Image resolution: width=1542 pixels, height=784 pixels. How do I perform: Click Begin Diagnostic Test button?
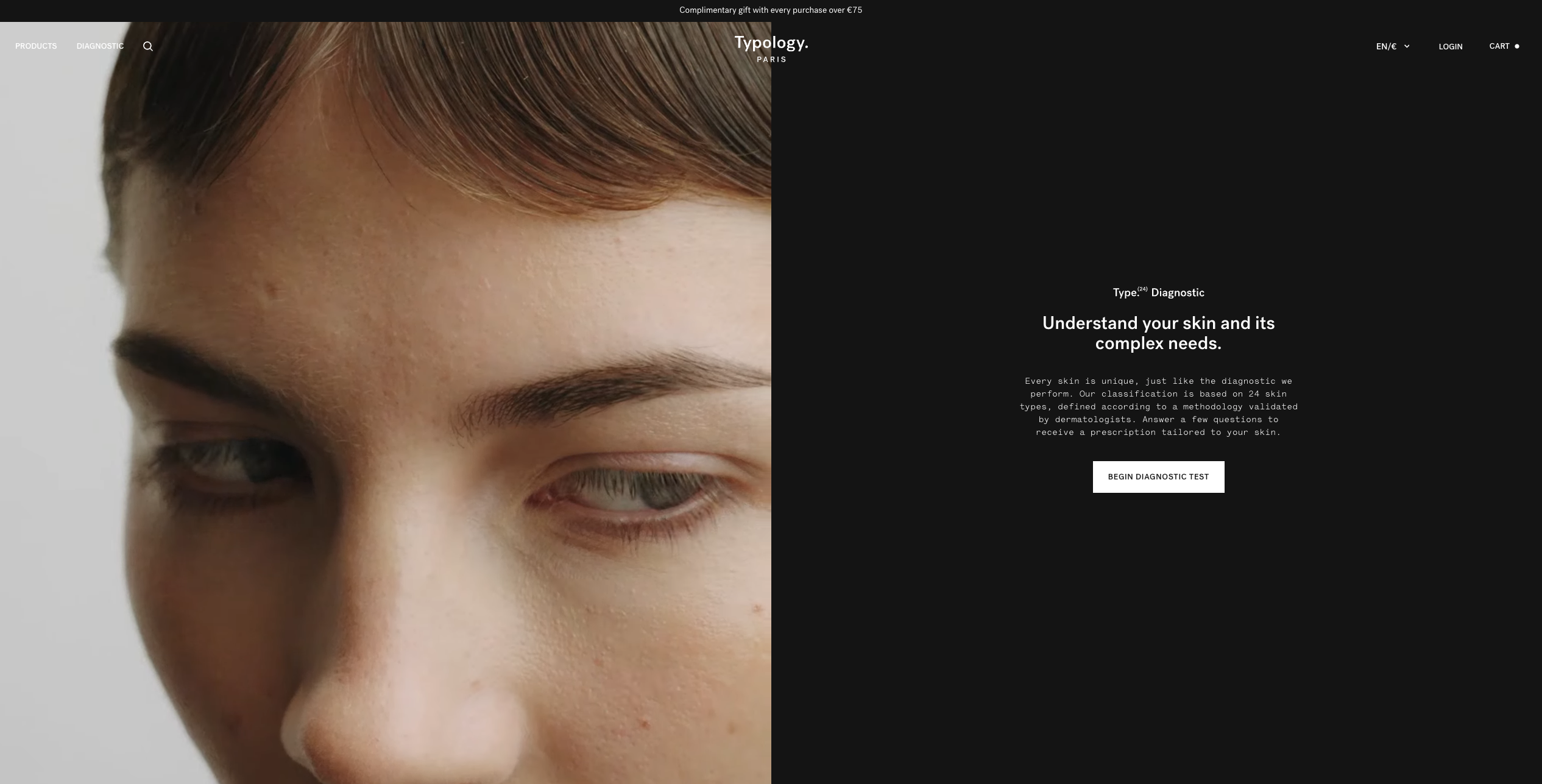1158,477
